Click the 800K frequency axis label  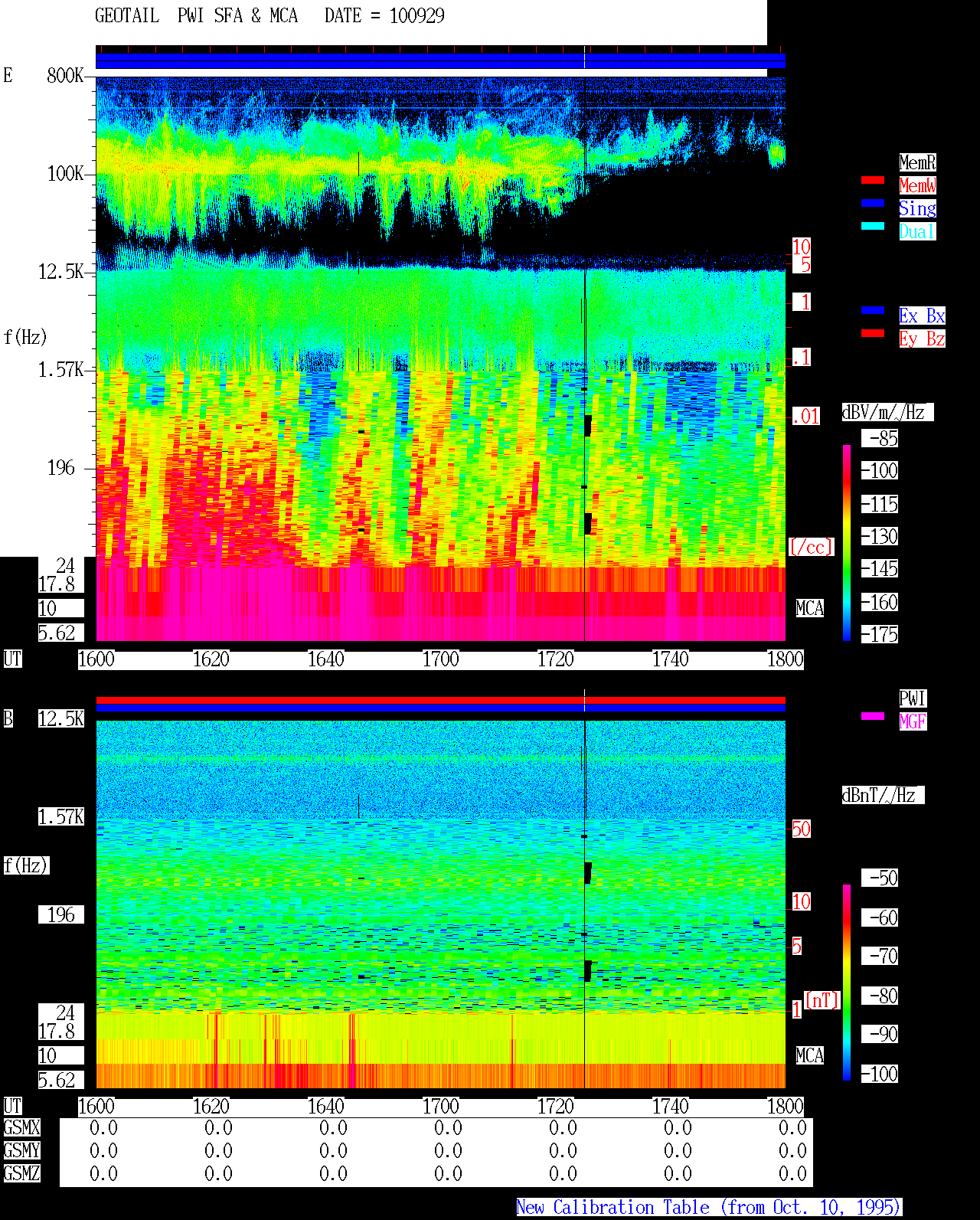65,75
